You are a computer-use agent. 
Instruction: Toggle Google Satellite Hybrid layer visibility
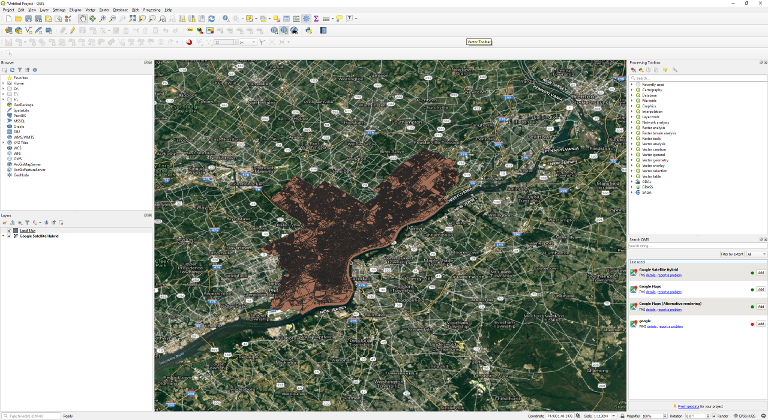click(9, 236)
